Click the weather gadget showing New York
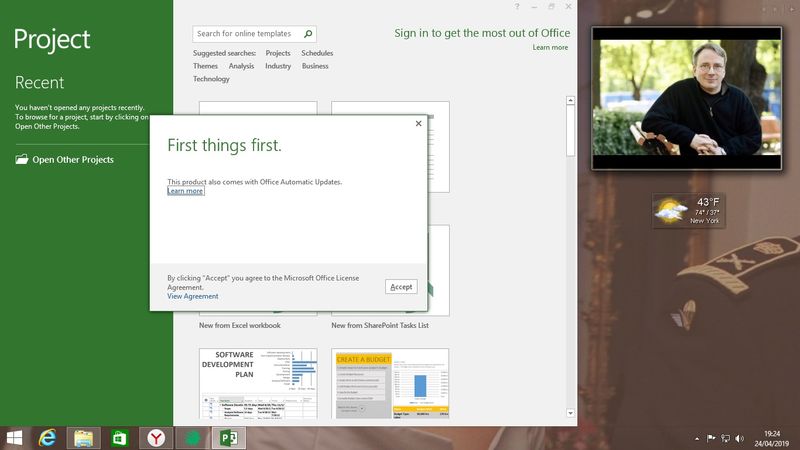 688,210
